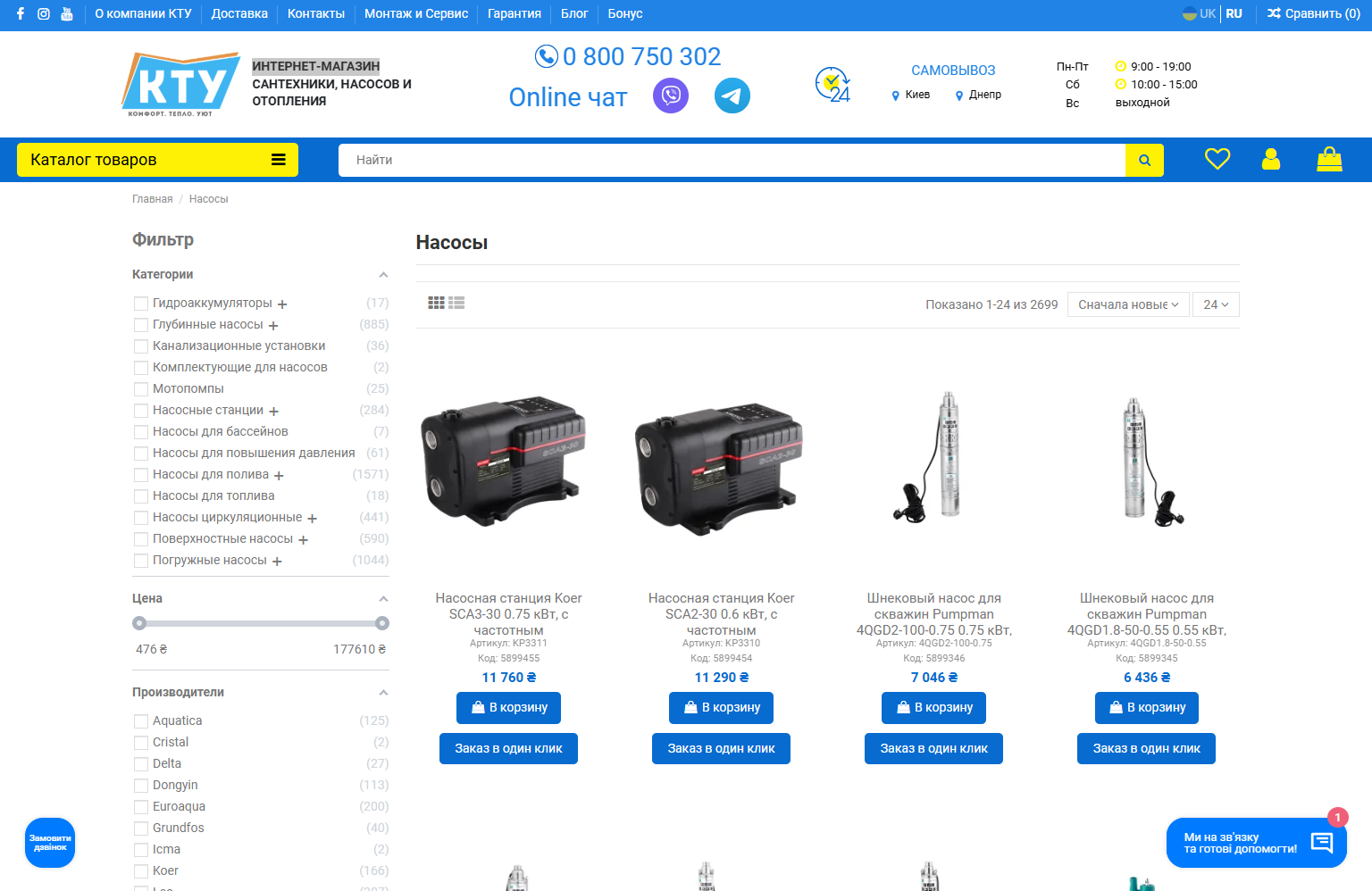Click the phone icon beside 0 800 number

547,56
